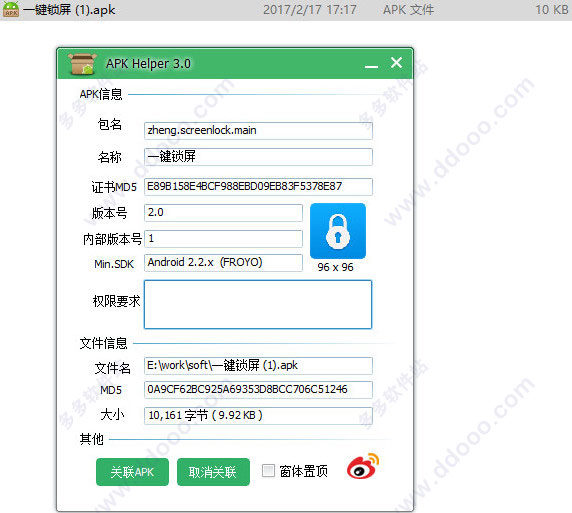Select the 一键锁屏 (1).apk file row
Screen dimensions: 572x513
pos(286,10)
